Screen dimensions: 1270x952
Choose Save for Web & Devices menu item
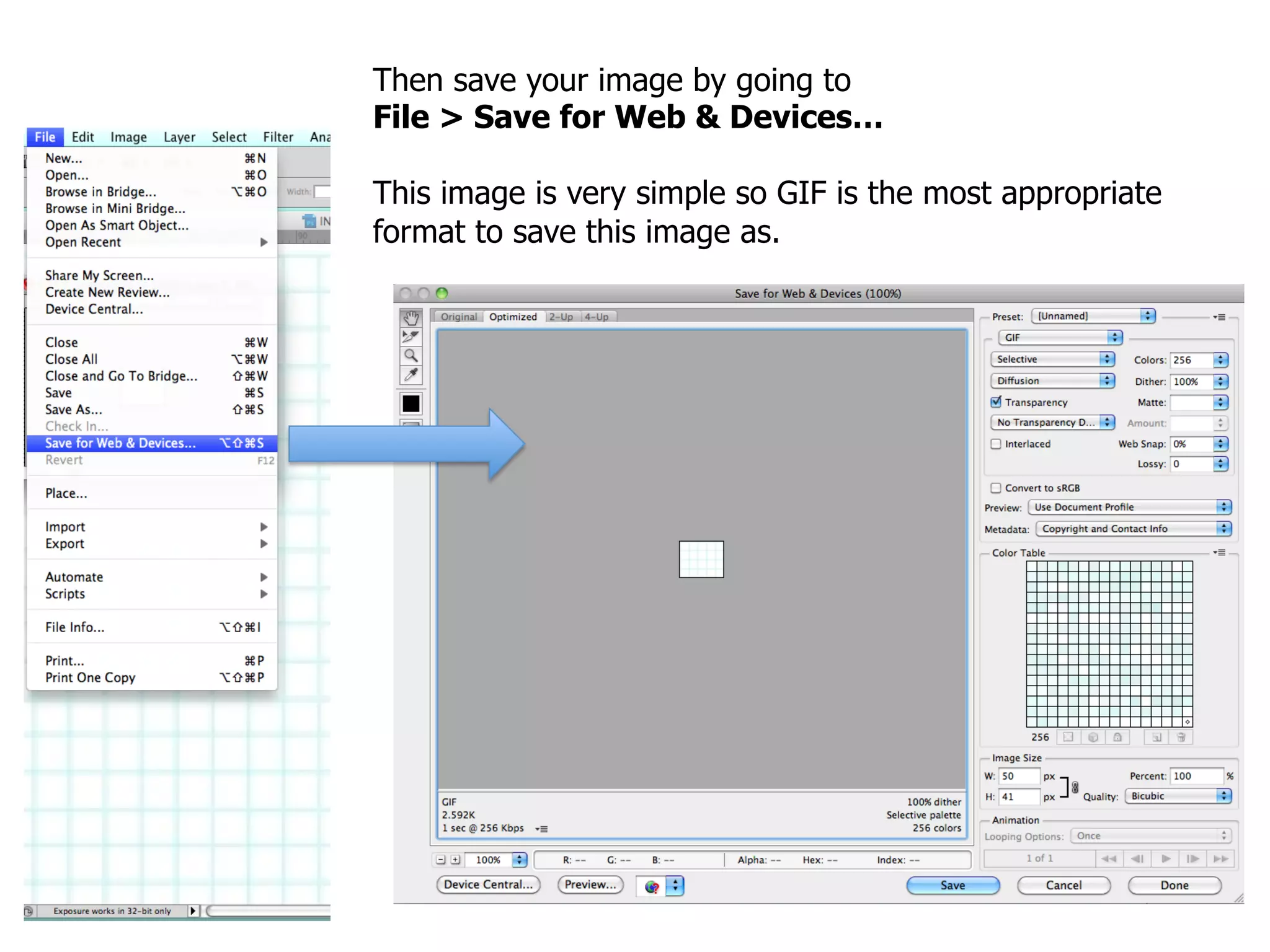(152, 443)
